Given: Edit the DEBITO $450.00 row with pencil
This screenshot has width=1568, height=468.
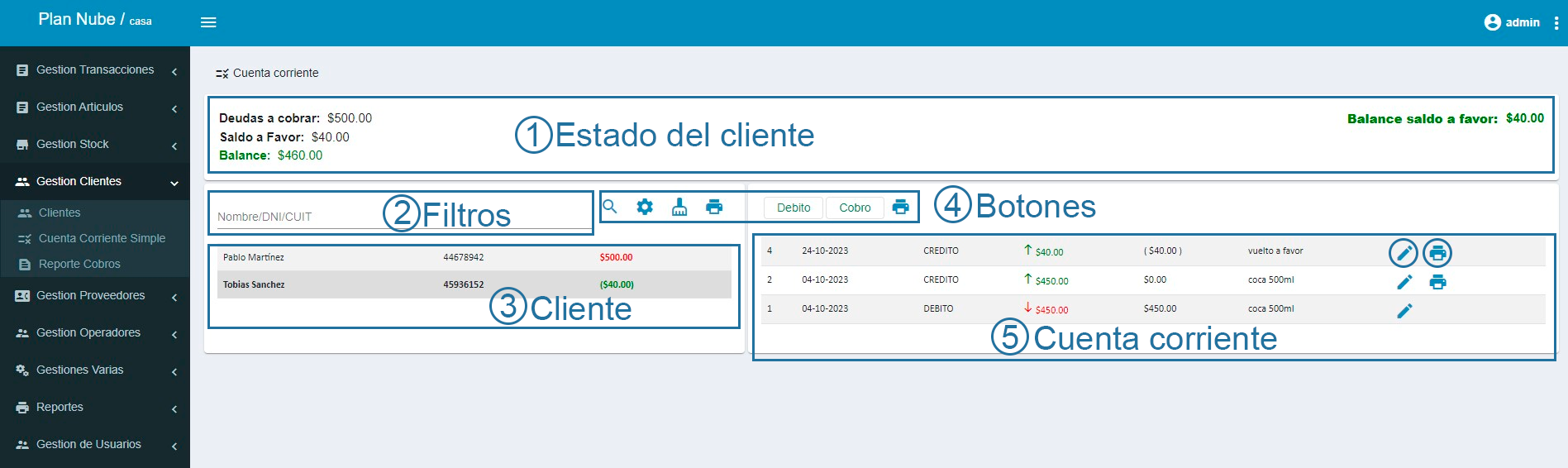Looking at the screenshot, I should point(1404,311).
